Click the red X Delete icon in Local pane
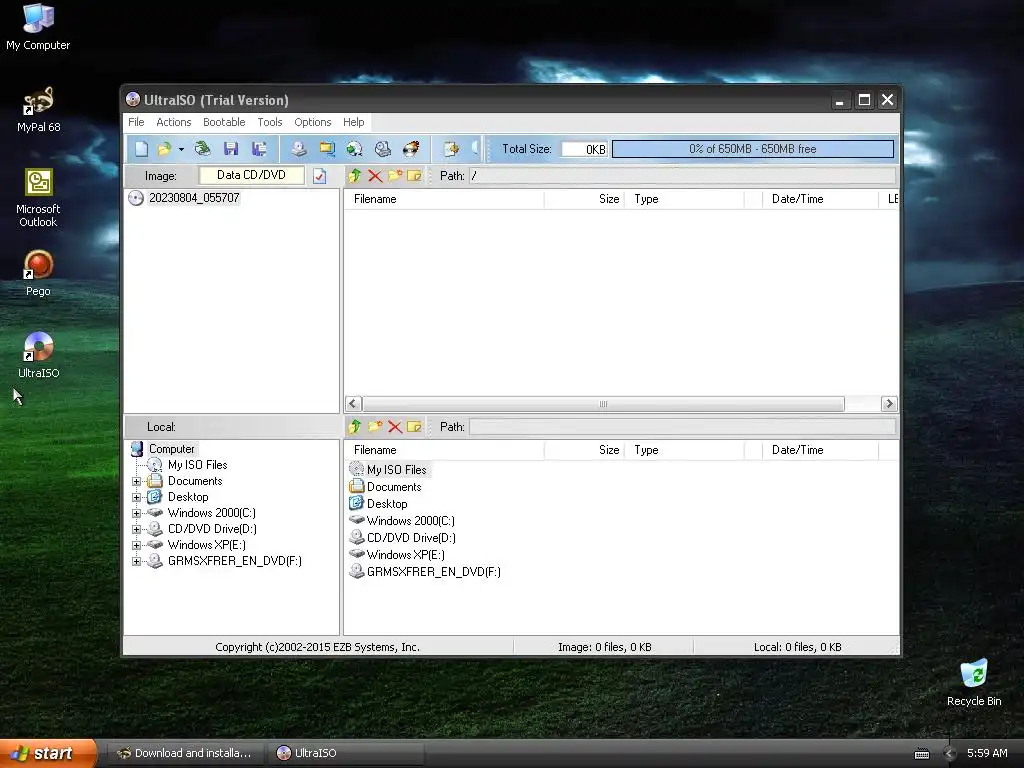1024x768 pixels. tap(394, 426)
